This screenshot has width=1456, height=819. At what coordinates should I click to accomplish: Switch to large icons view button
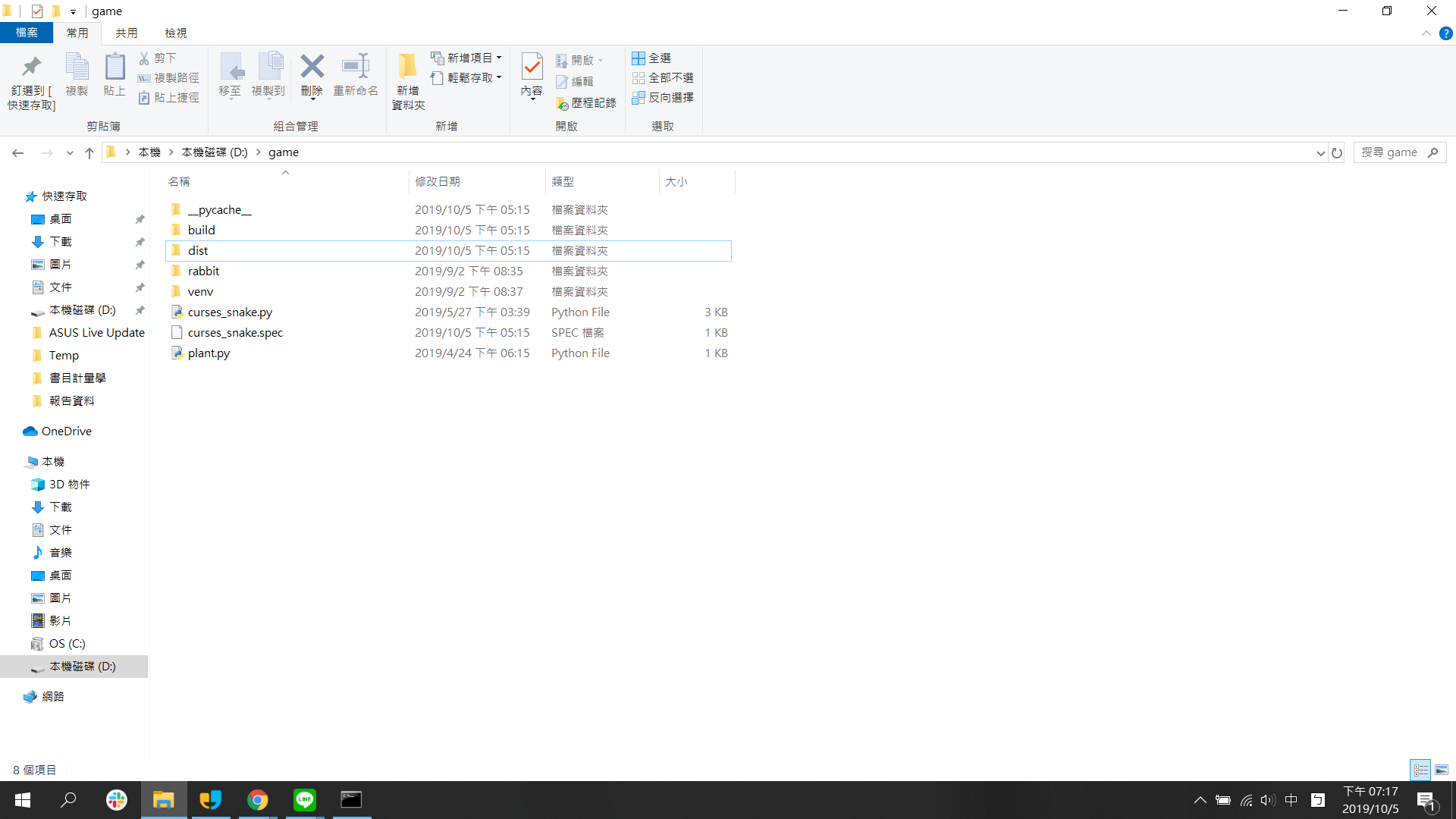pyautogui.click(x=1442, y=770)
